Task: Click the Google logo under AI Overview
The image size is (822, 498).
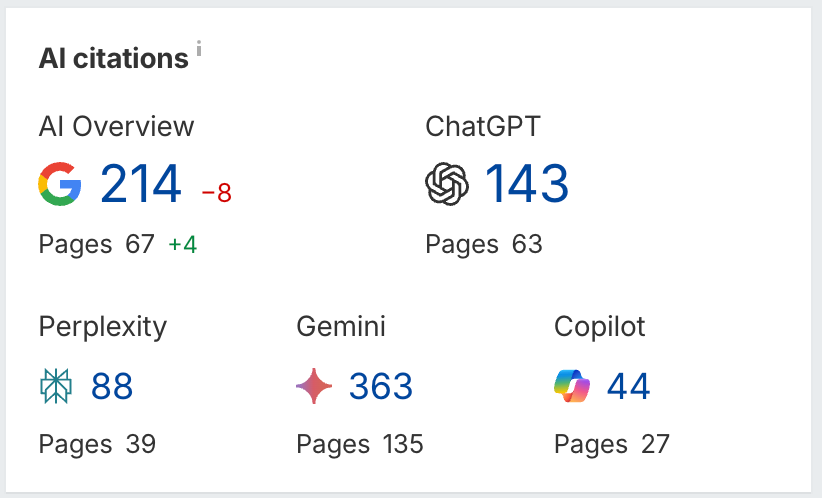Action: tap(60, 183)
